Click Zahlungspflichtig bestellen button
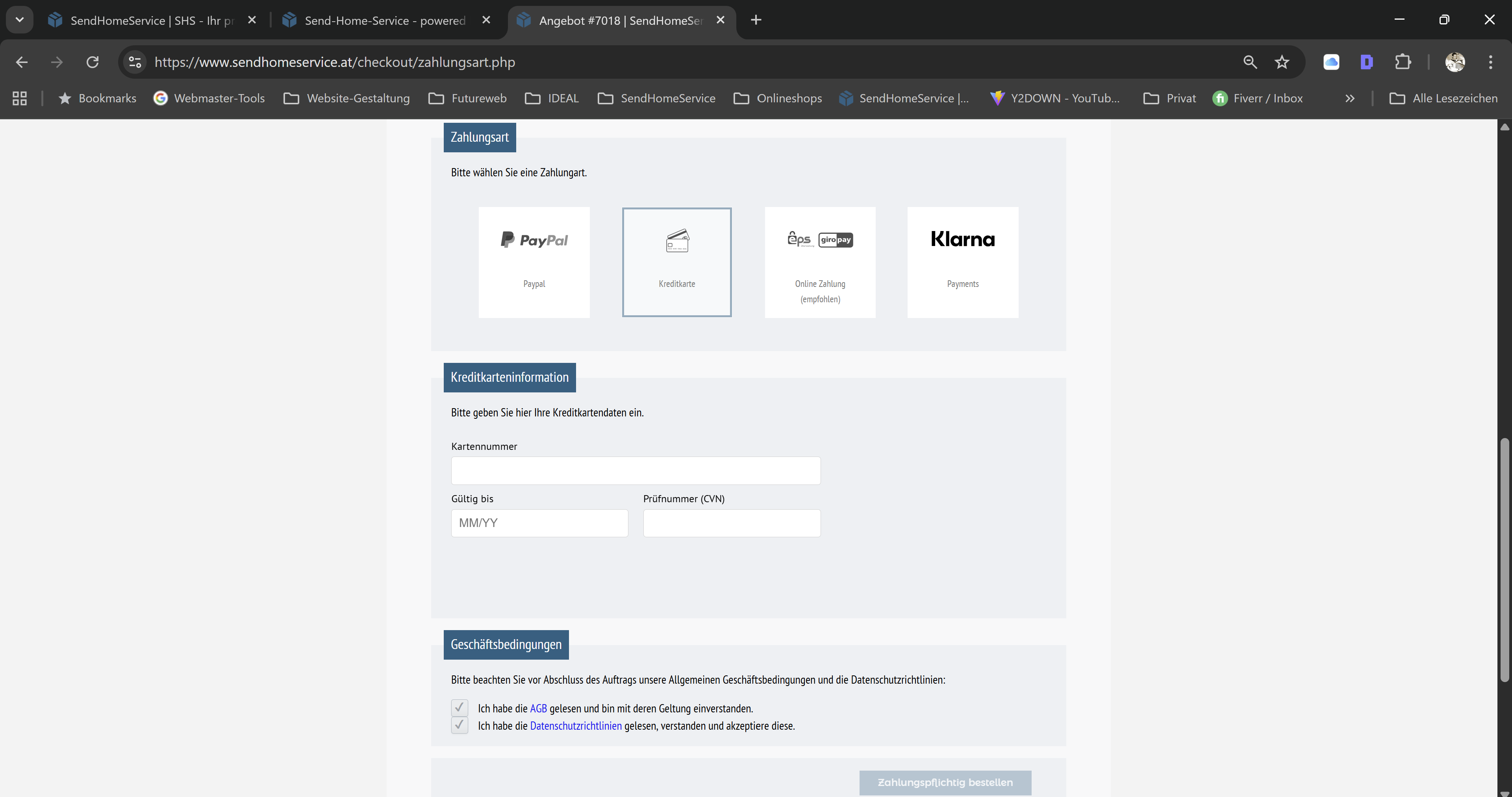The image size is (1512, 797). point(945,782)
